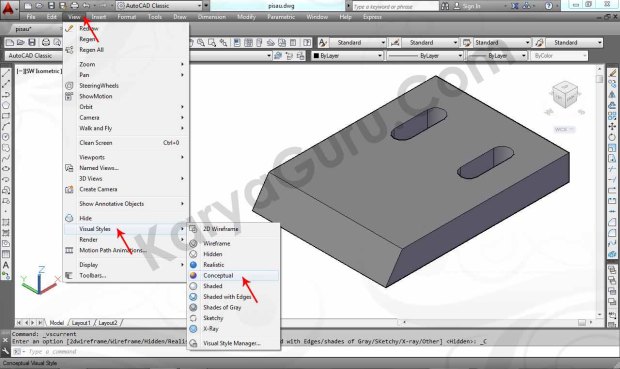Open the text style Standard dropdown
The image size is (620, 369).
tap(358, 42)
